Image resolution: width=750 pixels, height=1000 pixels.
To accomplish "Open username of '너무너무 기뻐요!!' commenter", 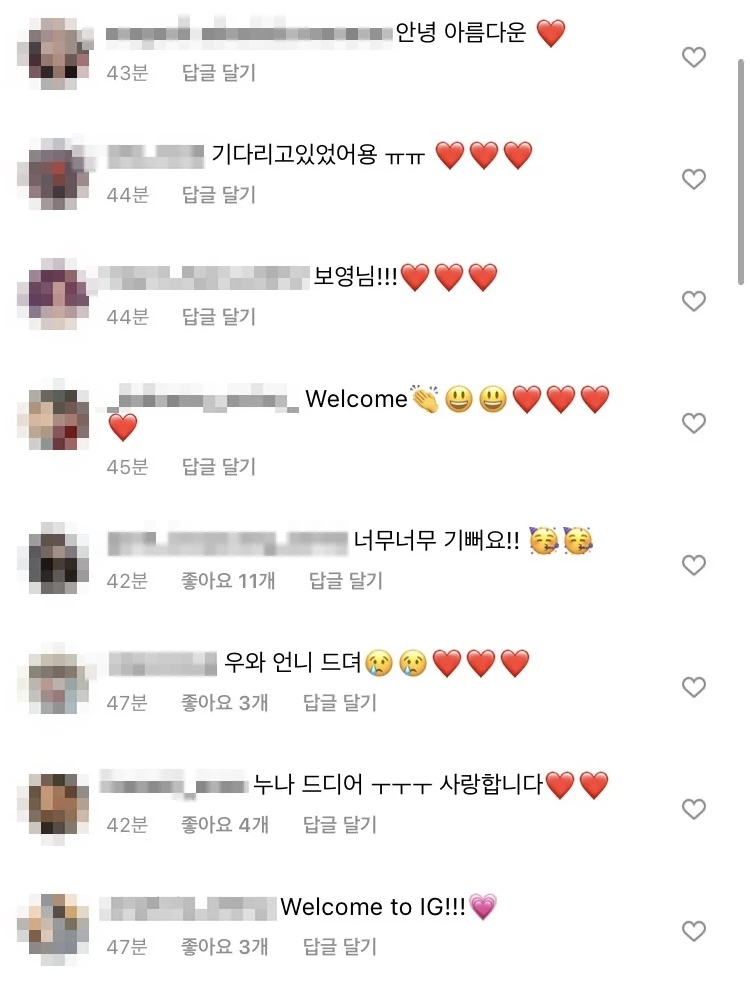I will point(228,542).
